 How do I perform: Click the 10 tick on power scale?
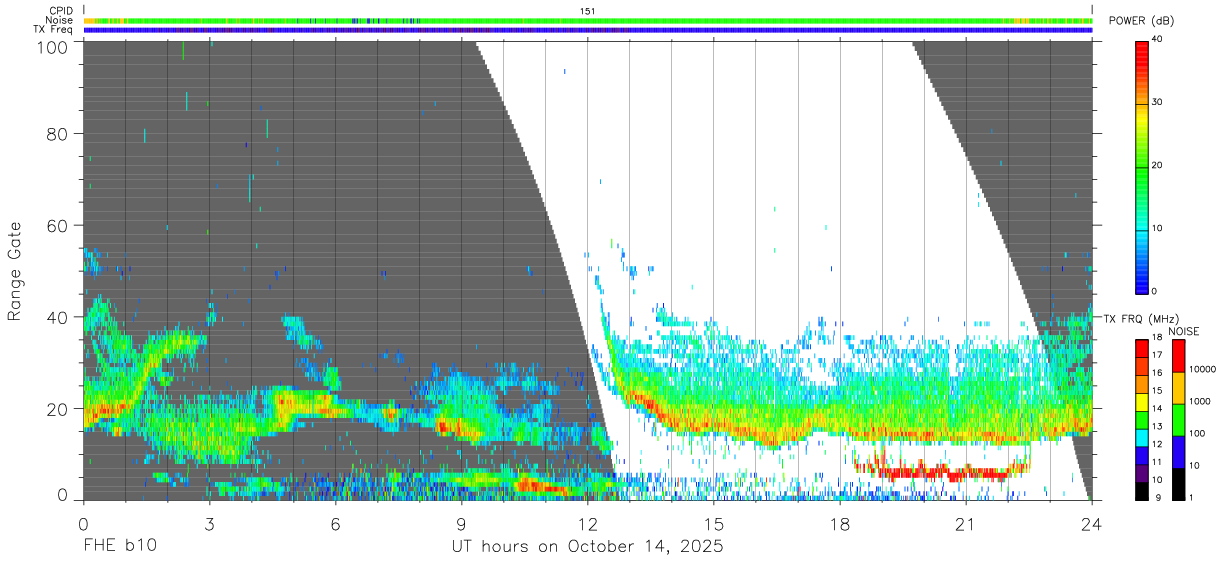1158,229
